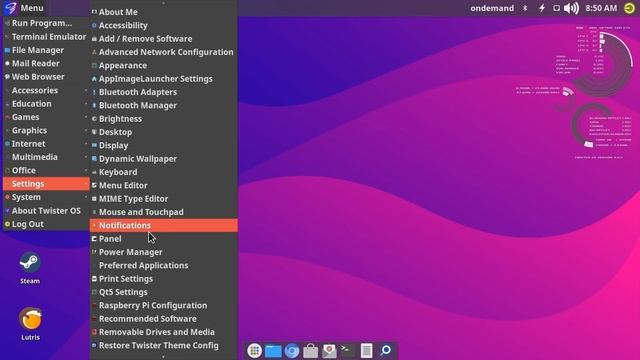Choose Log Out from the menu
This screenshot has width=640, height=360.
pyautogui.click(x=46, y=224)
